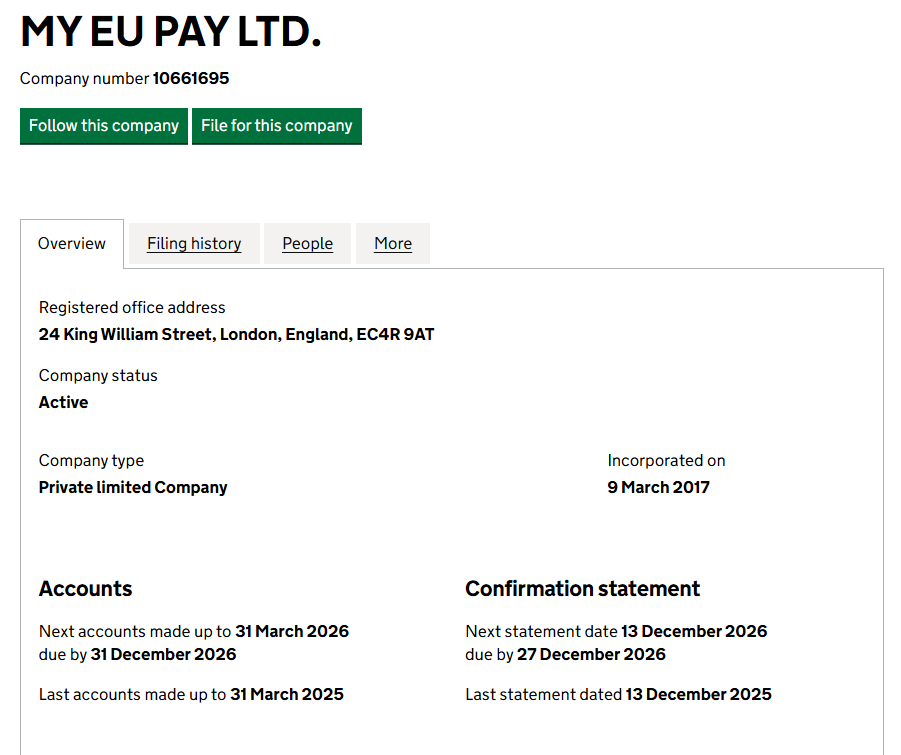Click the incorporation date 9 March 2017
This screenshot has height=755, width=901.
pyautogui.click(x=658, y=487)
